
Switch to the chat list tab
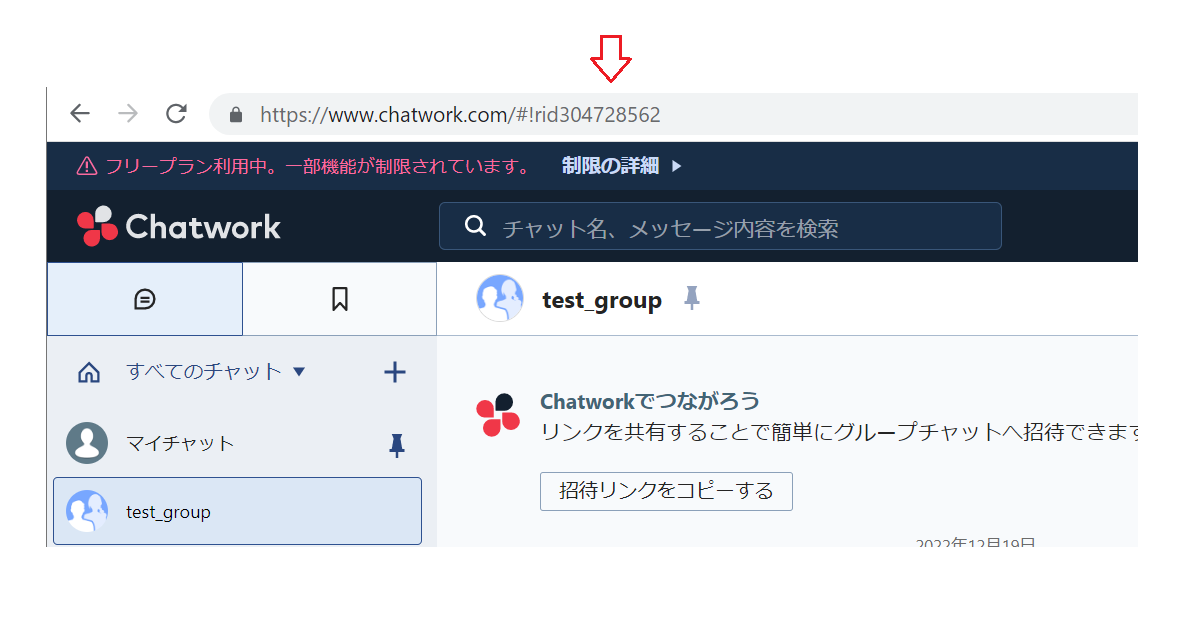pyautogui.click(x=145, y=299)
